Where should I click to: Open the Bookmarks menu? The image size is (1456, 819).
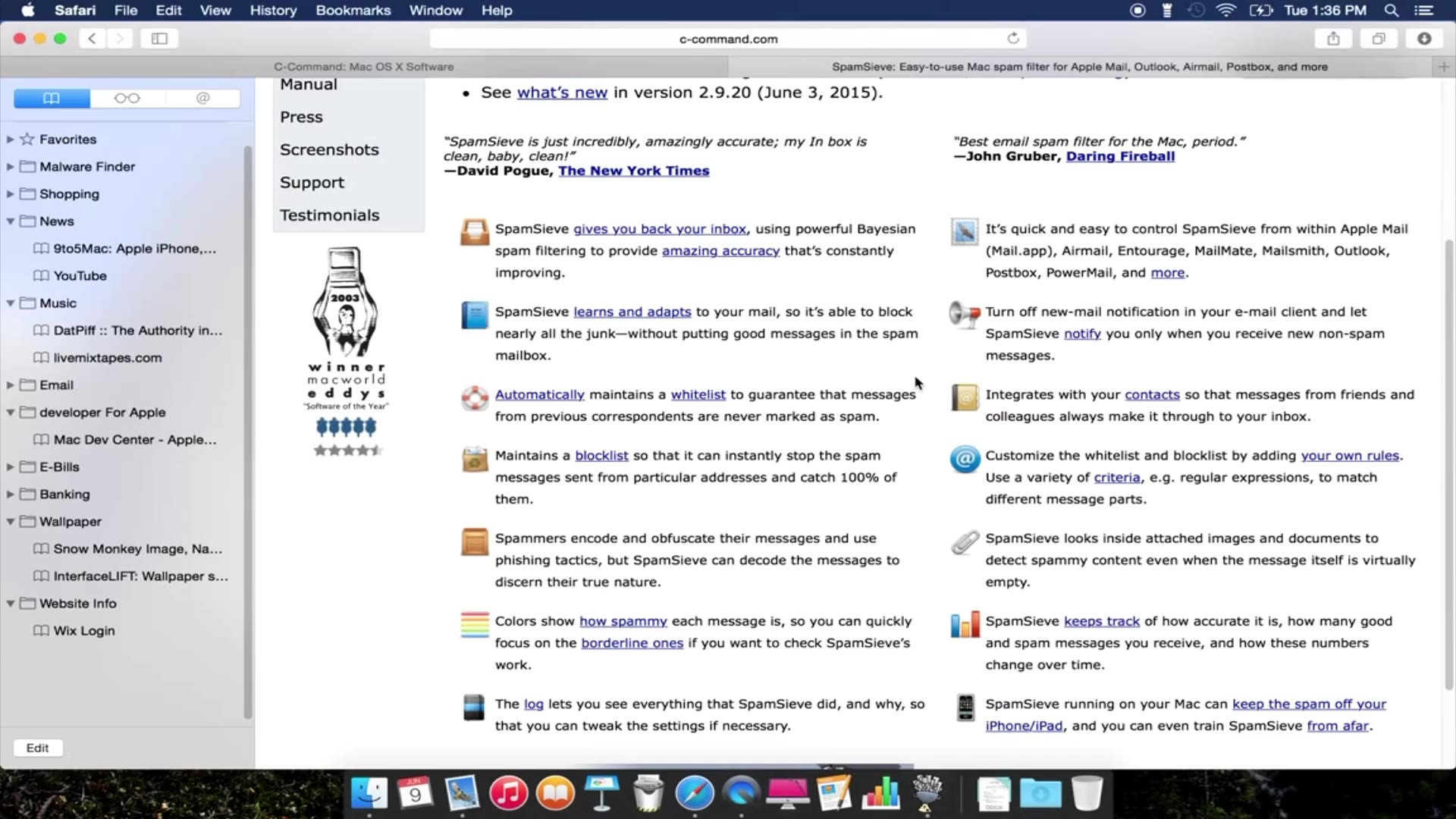[353, 11]
